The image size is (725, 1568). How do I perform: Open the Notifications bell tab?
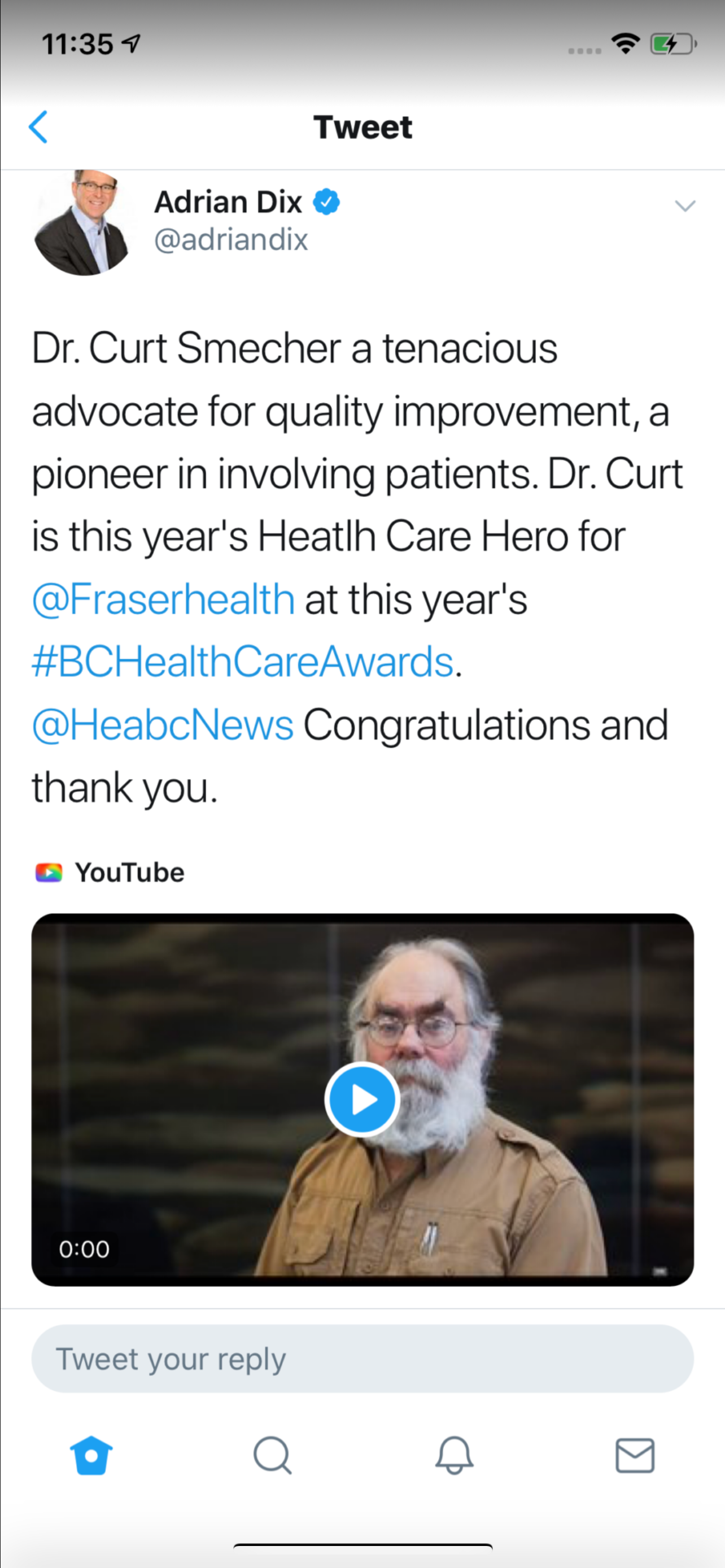pyautogui.click(x=454, y=1455)
